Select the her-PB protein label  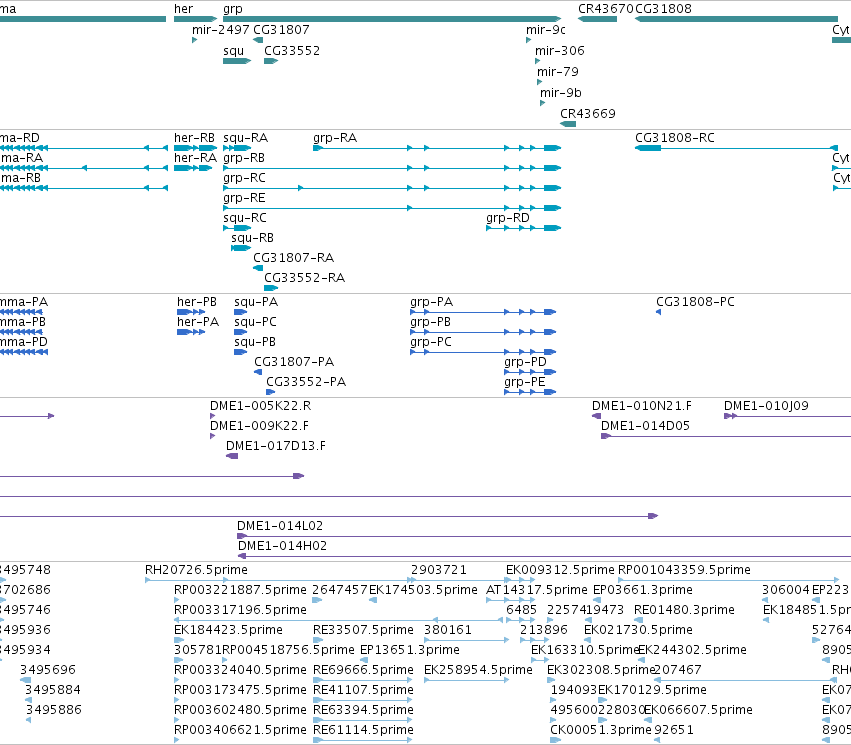click(x=196, y=302)
